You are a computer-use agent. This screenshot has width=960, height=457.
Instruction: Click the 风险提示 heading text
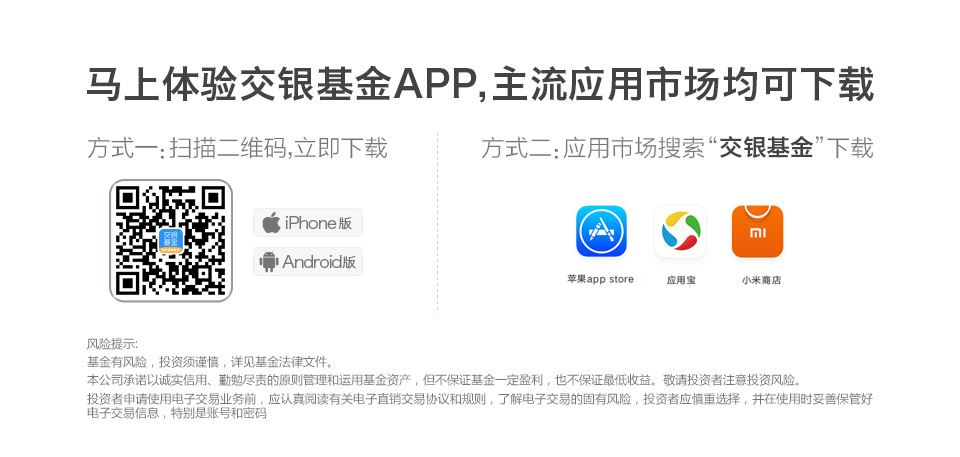tap(113, 344)
